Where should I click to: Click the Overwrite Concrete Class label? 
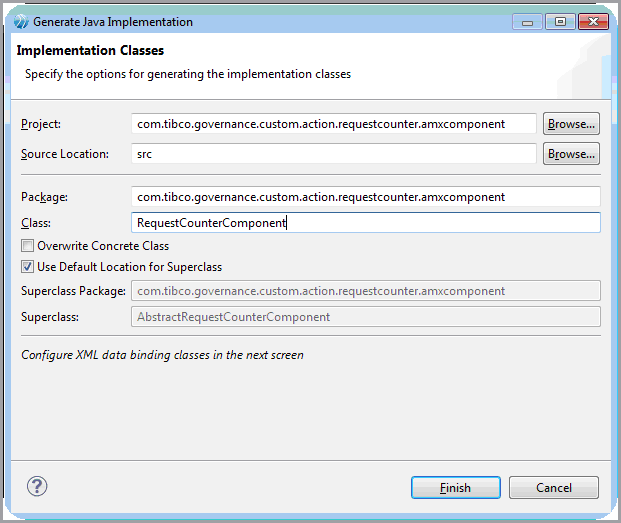click(x=103, y=246)
